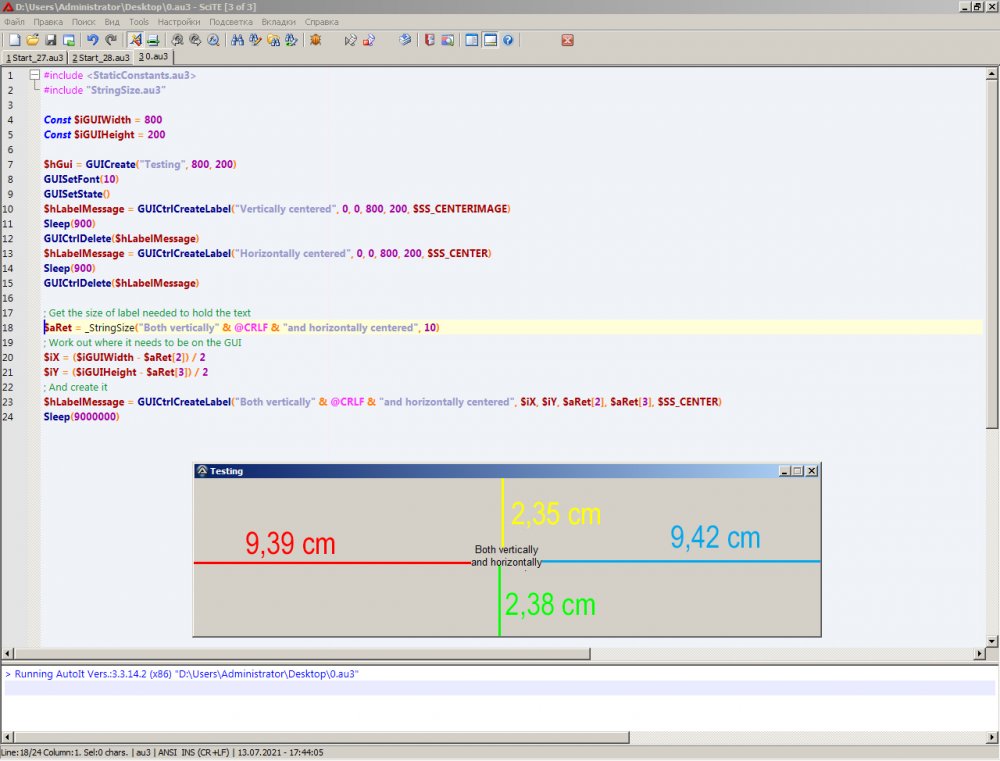Redo the last undone edit

(x=111, y=40)
